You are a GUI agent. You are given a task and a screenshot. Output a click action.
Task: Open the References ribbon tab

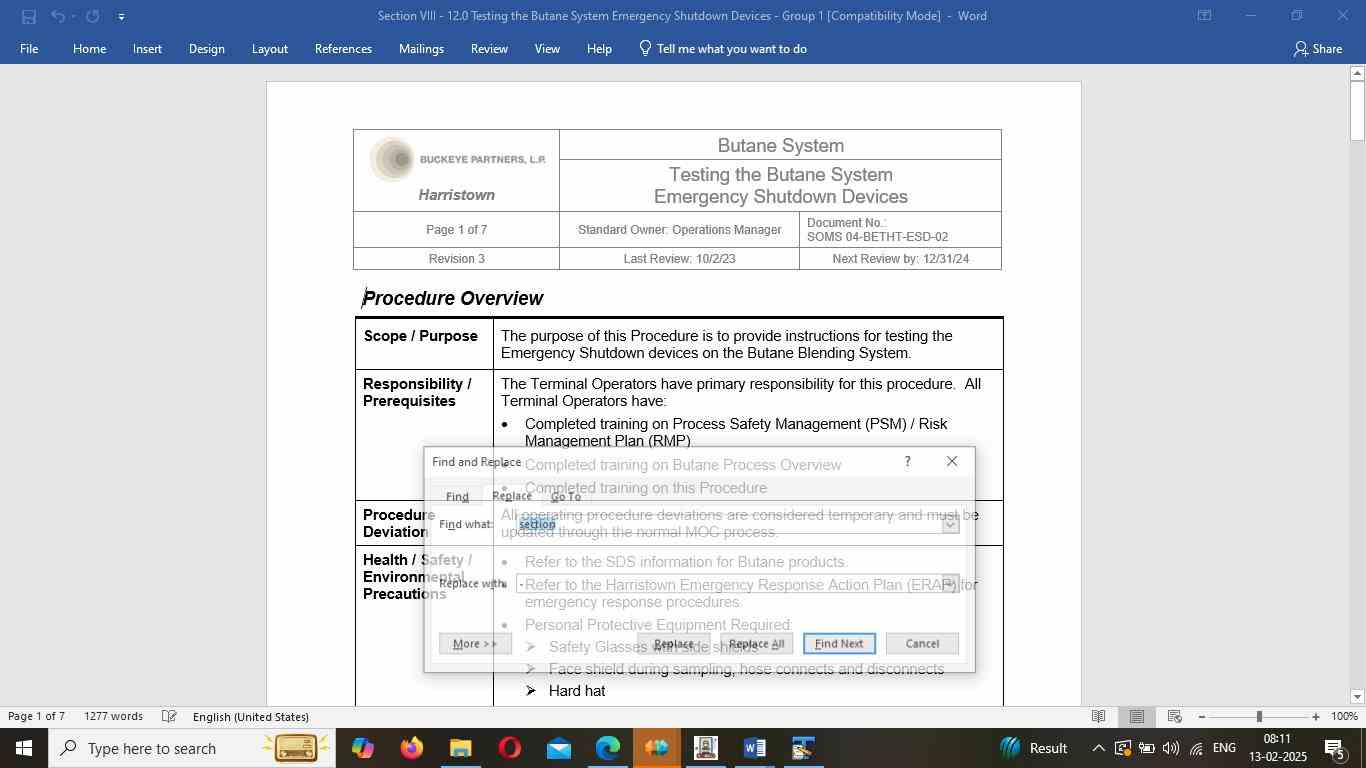click(343, 48)
